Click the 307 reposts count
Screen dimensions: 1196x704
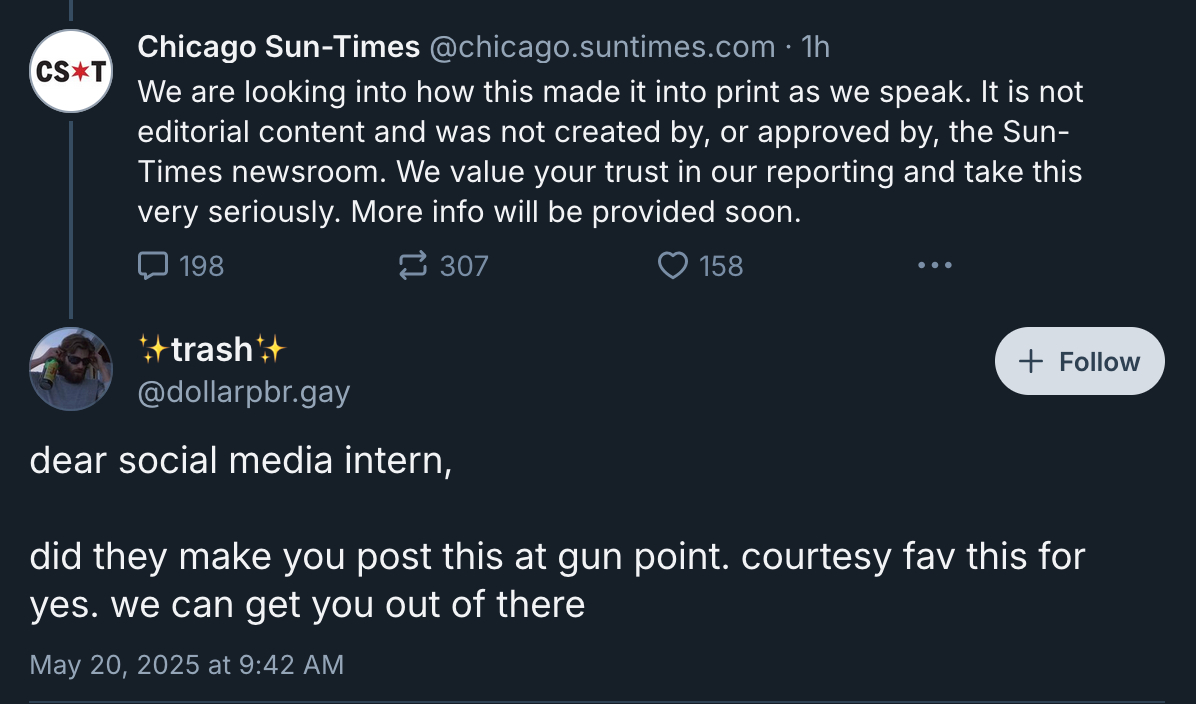point(464,265)
